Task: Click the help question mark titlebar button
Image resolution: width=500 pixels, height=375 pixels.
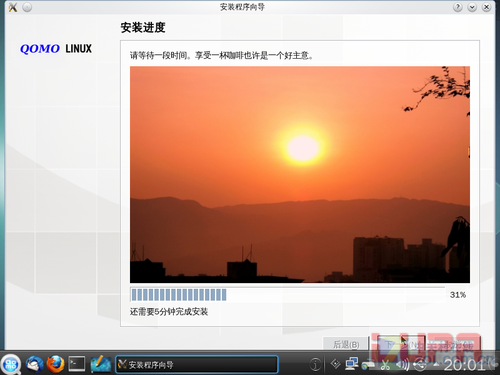Action: coord(458,7)
